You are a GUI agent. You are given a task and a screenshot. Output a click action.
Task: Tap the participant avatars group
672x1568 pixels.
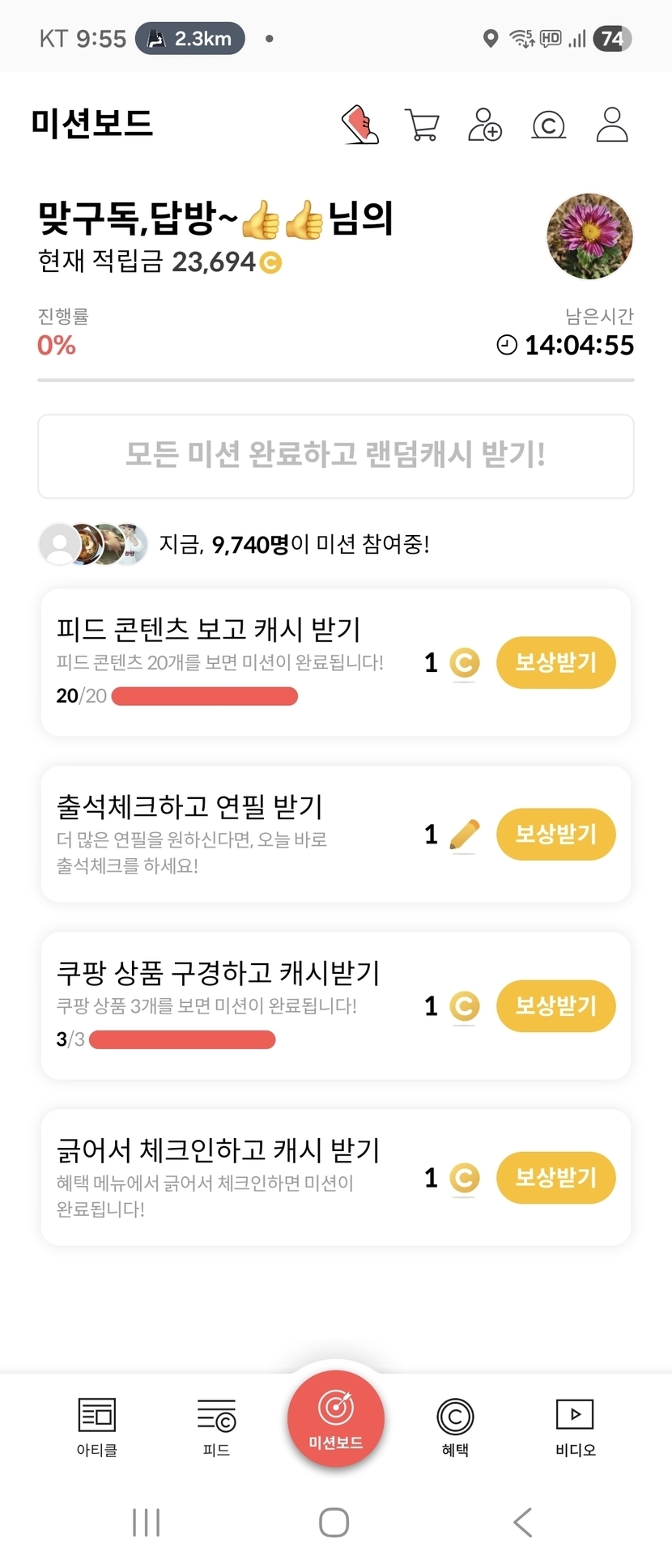94,544
